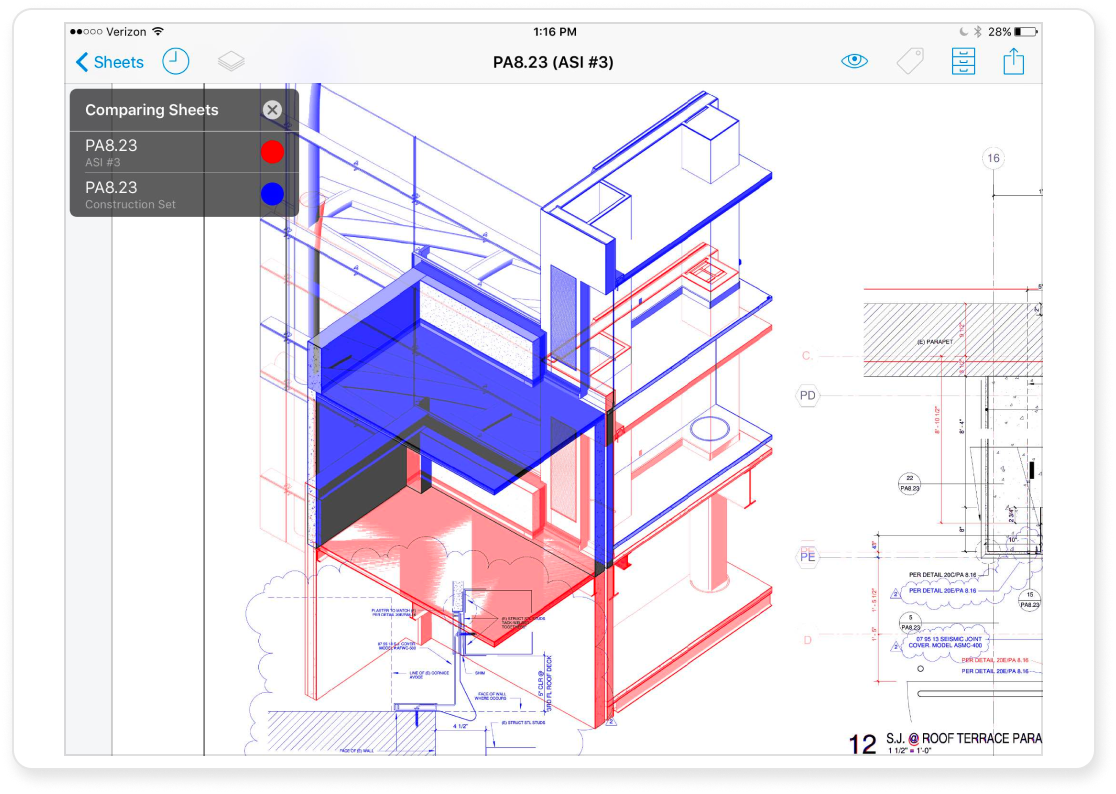Tap the Bluetooth status icon

[x=978, y=31]
